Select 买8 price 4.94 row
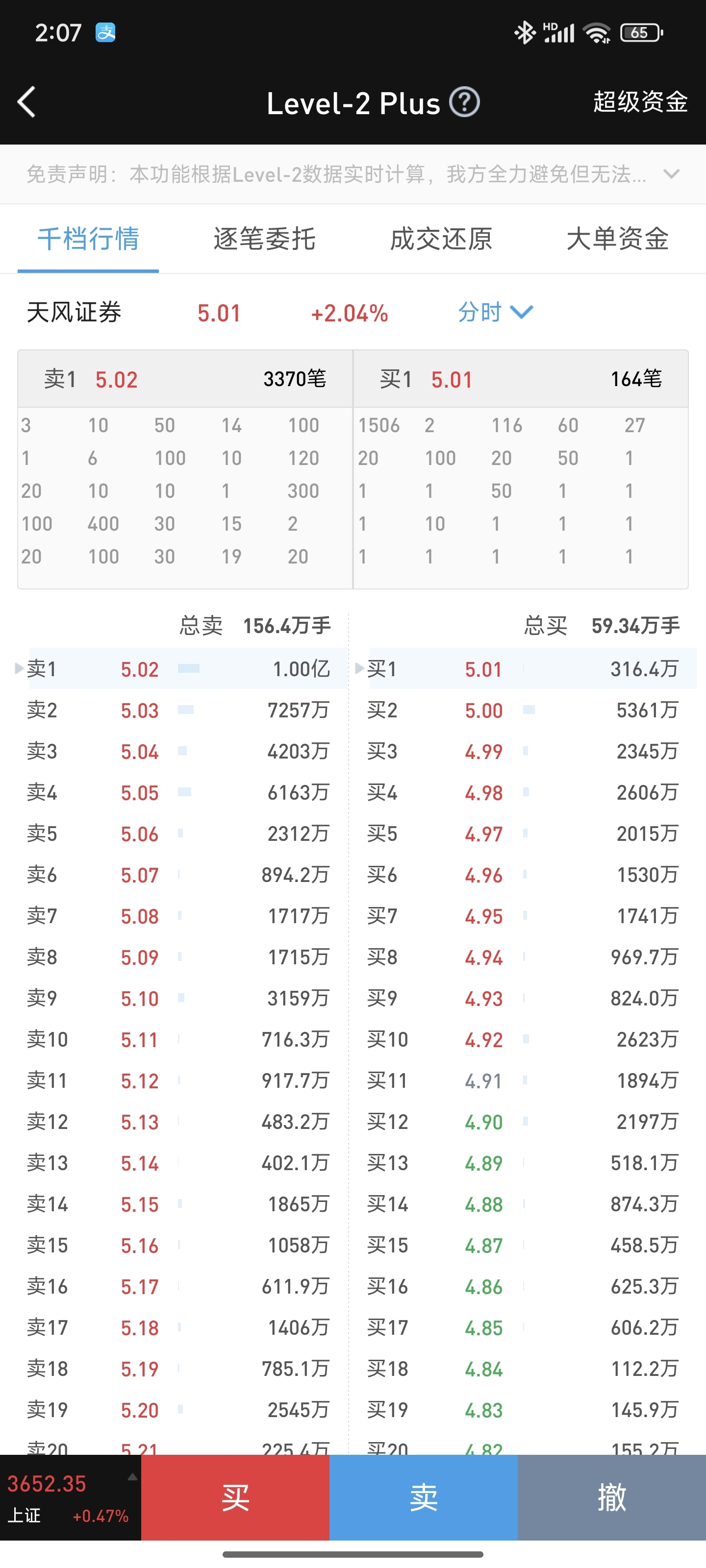The height and width of the screenshot is (1568, 706). tap(524, 957)
